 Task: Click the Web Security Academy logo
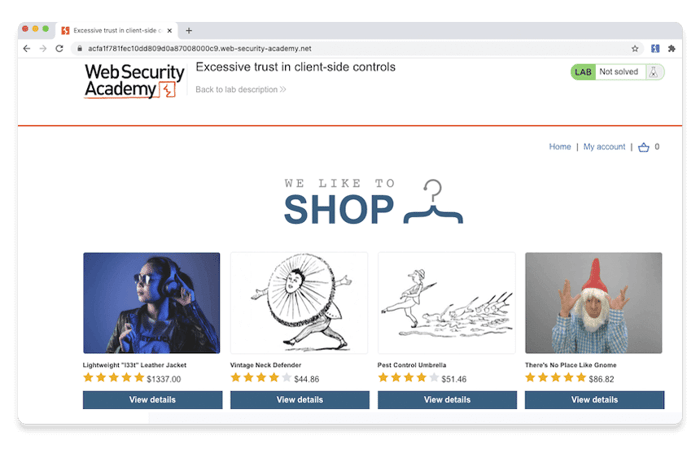coord(134,81)
